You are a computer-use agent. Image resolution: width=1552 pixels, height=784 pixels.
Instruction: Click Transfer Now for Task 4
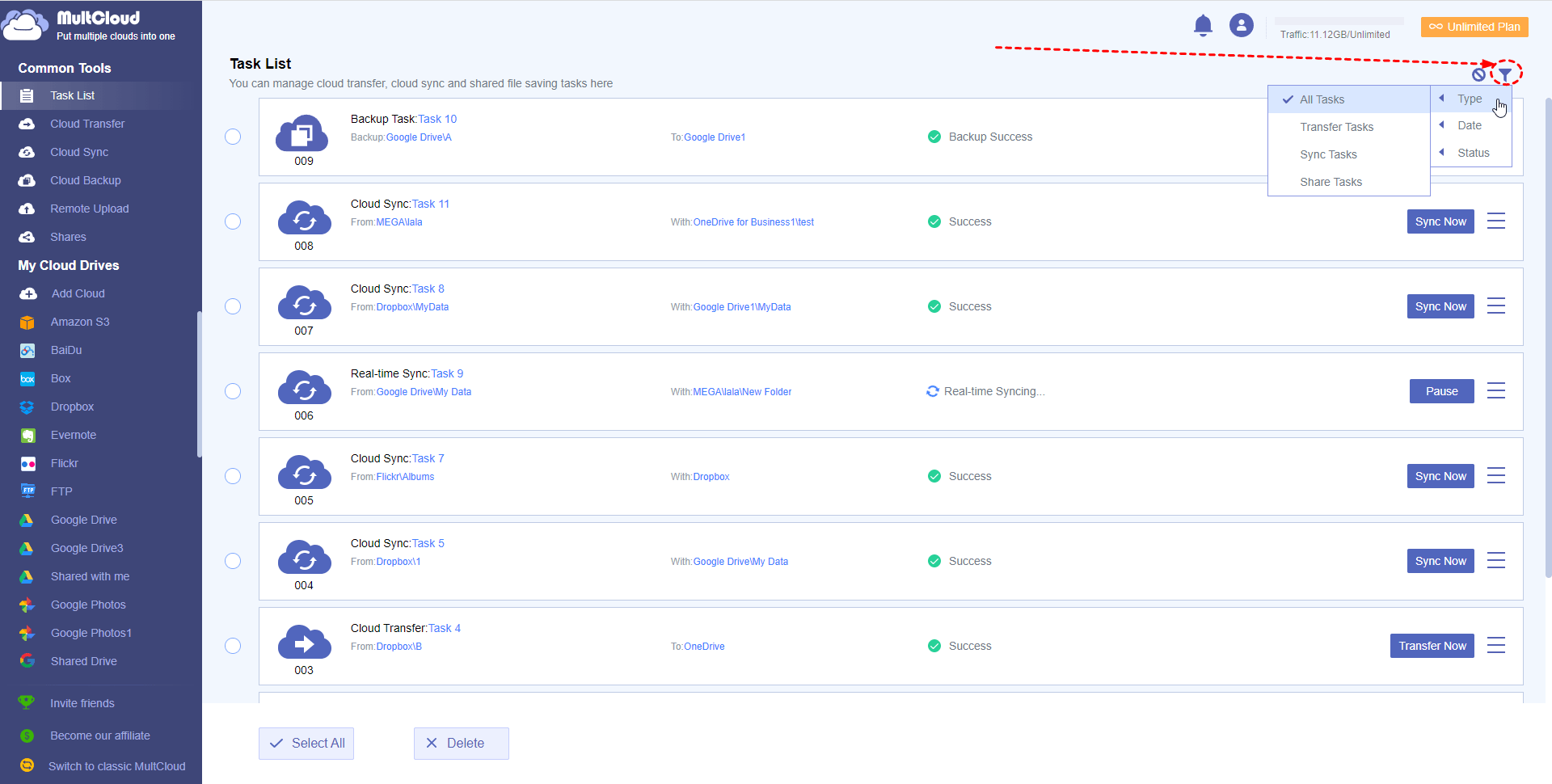[1432, 646]
